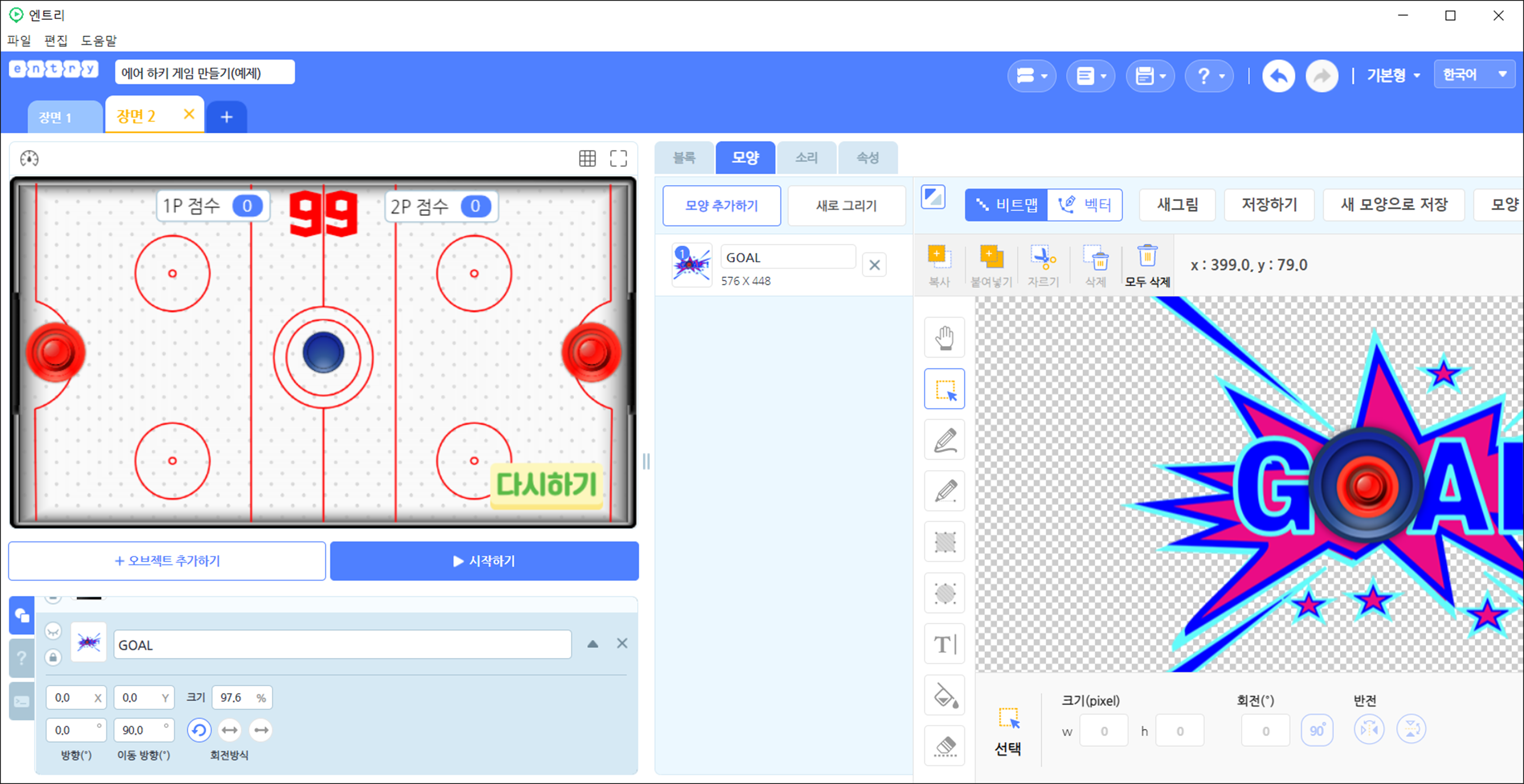The width and height of the screenshot is (1524, 784).
Task: Open the help sidebar question icon
Action: [x=22, y=658]
